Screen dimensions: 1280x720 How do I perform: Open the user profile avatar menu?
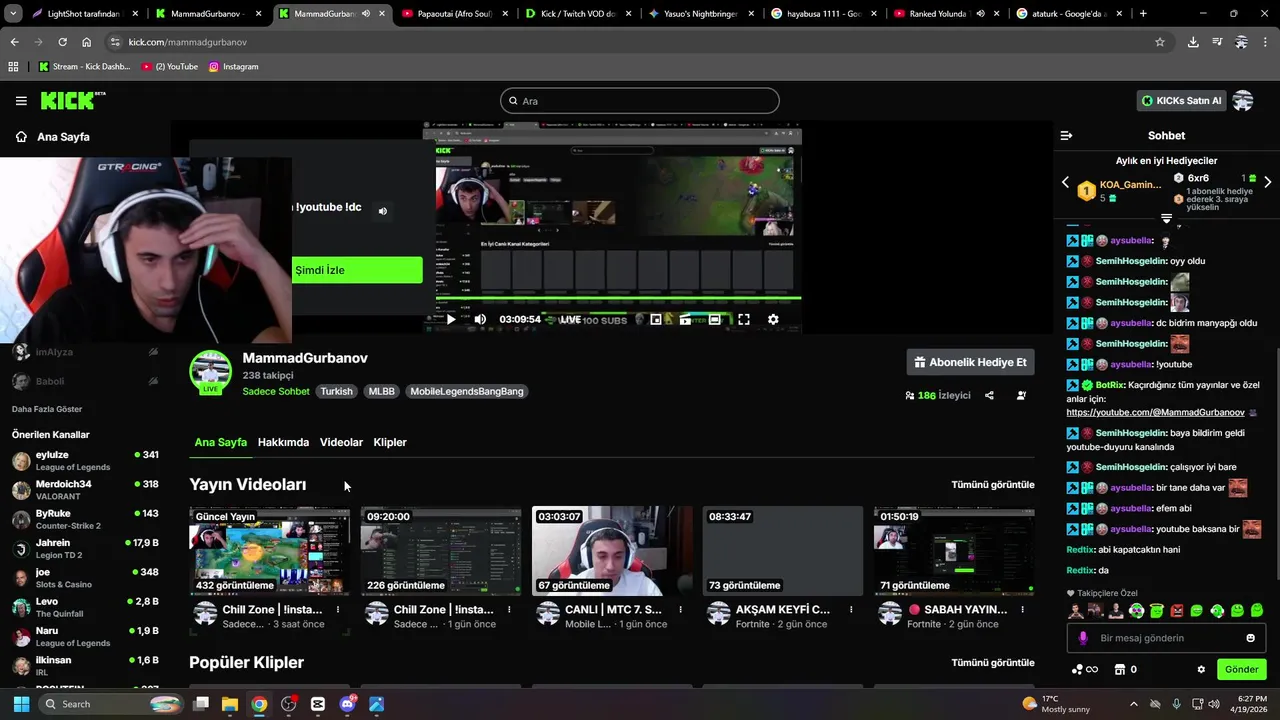1243,101
